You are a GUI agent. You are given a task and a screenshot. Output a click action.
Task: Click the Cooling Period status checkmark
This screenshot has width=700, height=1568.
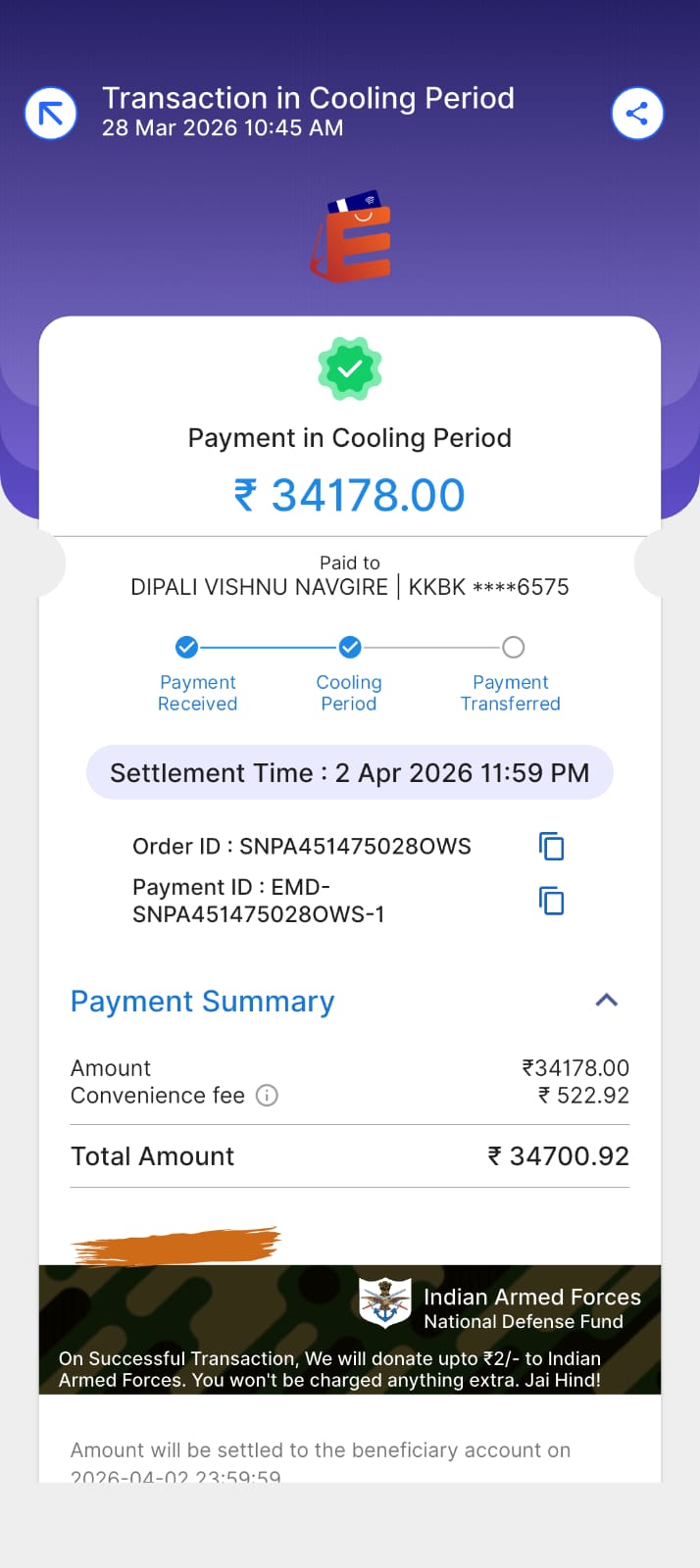(x=350, y=647)
